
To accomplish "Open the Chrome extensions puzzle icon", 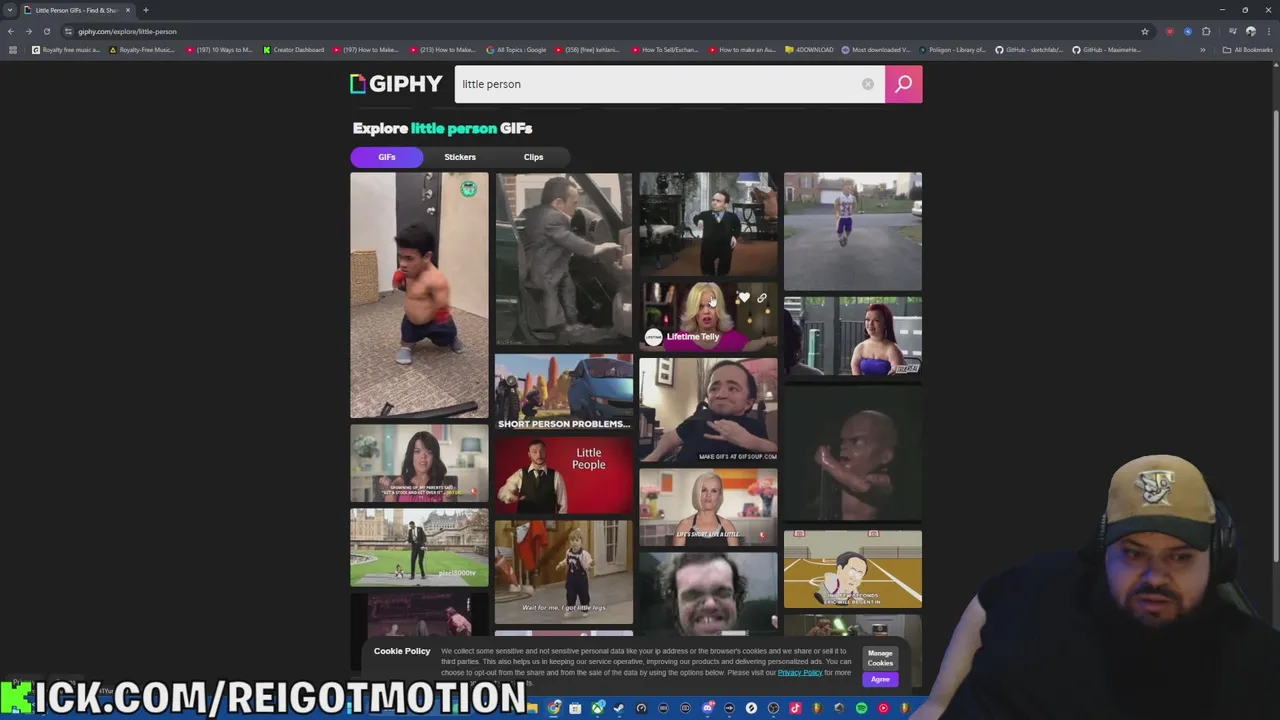I will click(1206, 31).
